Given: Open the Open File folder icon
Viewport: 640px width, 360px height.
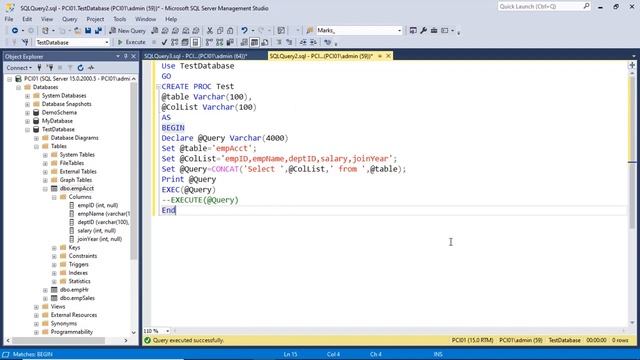Looking at the screenshot, I should click(x=77, y=31).
